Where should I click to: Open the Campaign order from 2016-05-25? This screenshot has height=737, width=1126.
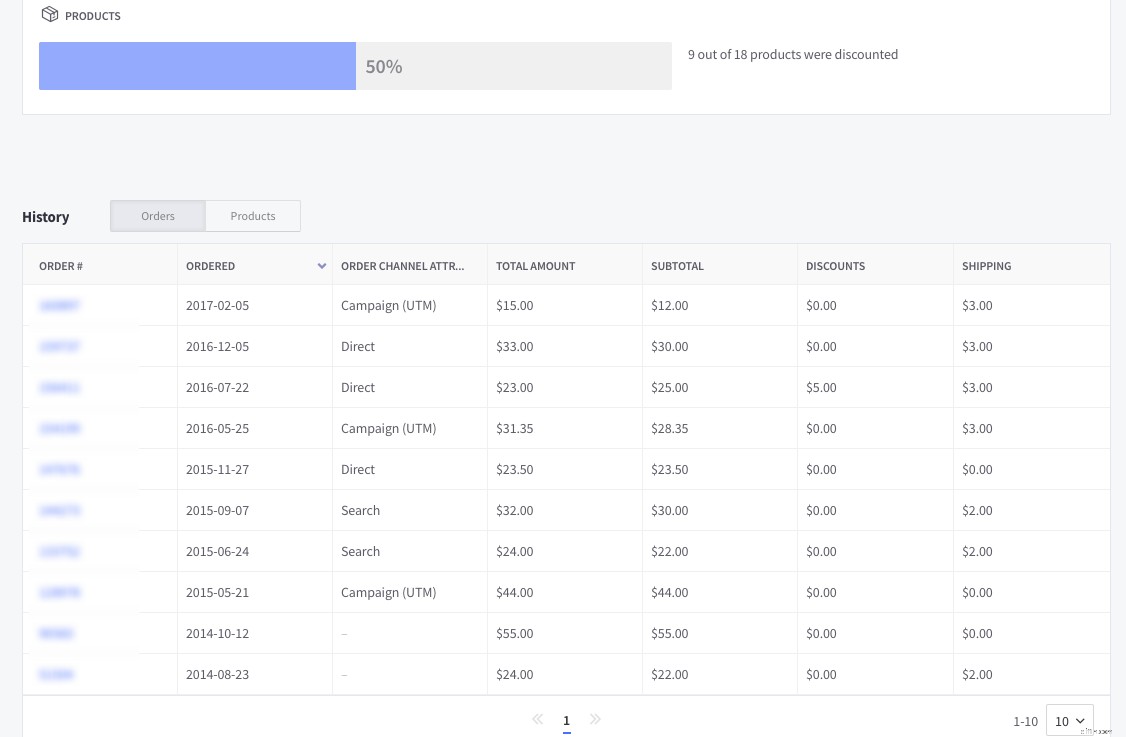[x=60, y=428]
